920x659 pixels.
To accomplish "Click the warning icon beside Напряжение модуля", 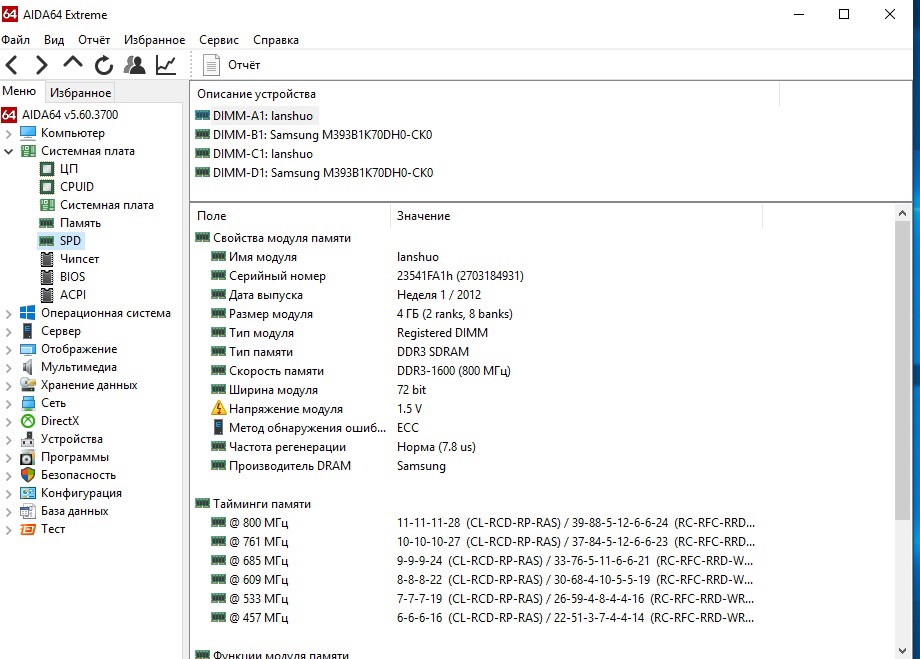I will 218,408.
